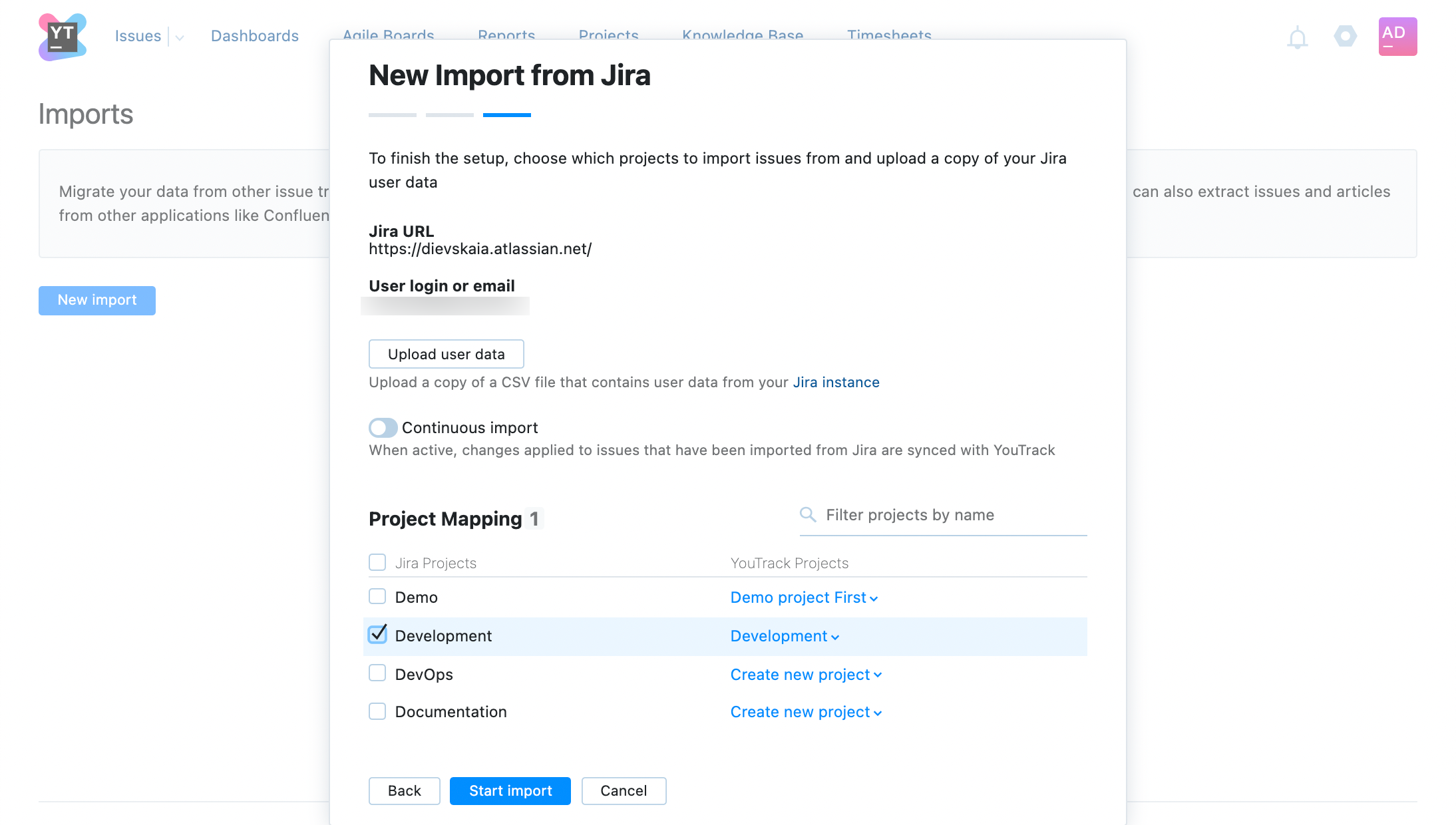Click the Documentation row label
This screenshot has width=1456, height=825.
pyautogui.click(x=451, y=712)
